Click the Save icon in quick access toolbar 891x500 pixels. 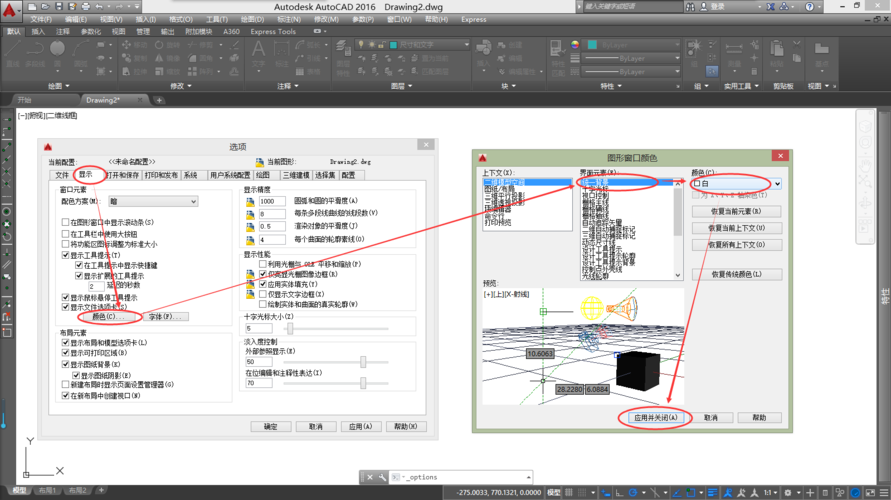pos(59,7)
